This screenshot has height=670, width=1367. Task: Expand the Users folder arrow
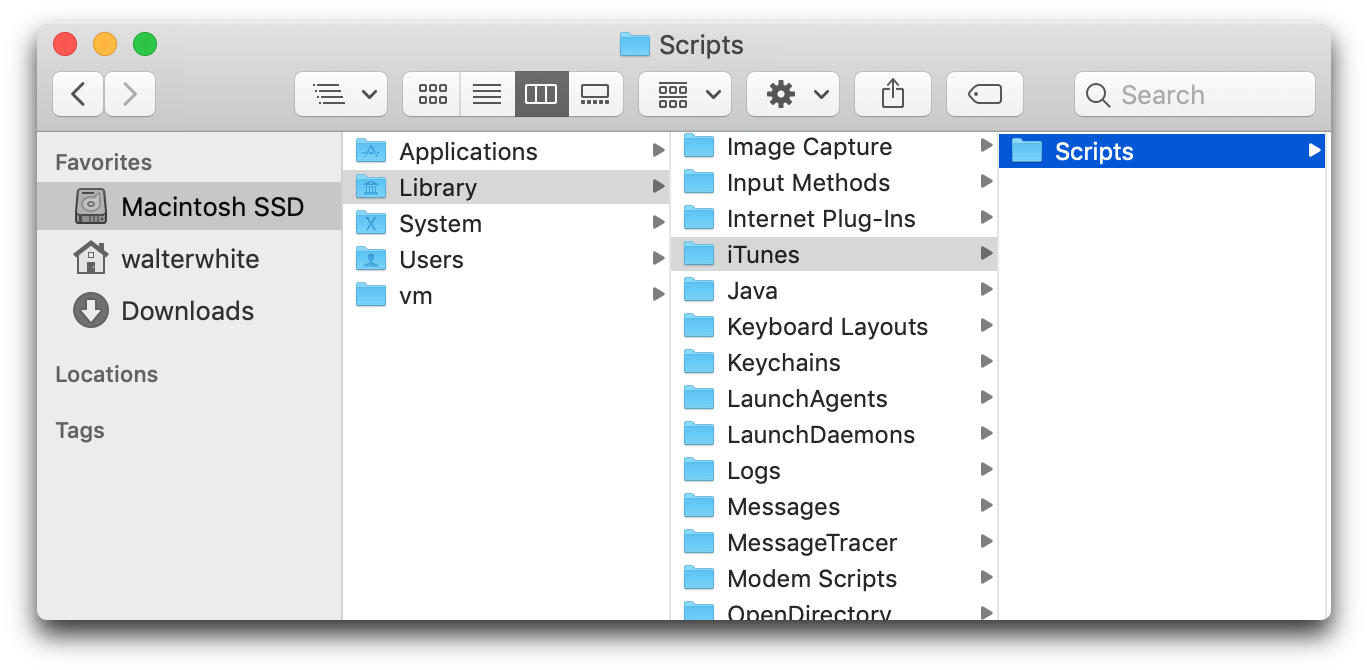[658, 259]
